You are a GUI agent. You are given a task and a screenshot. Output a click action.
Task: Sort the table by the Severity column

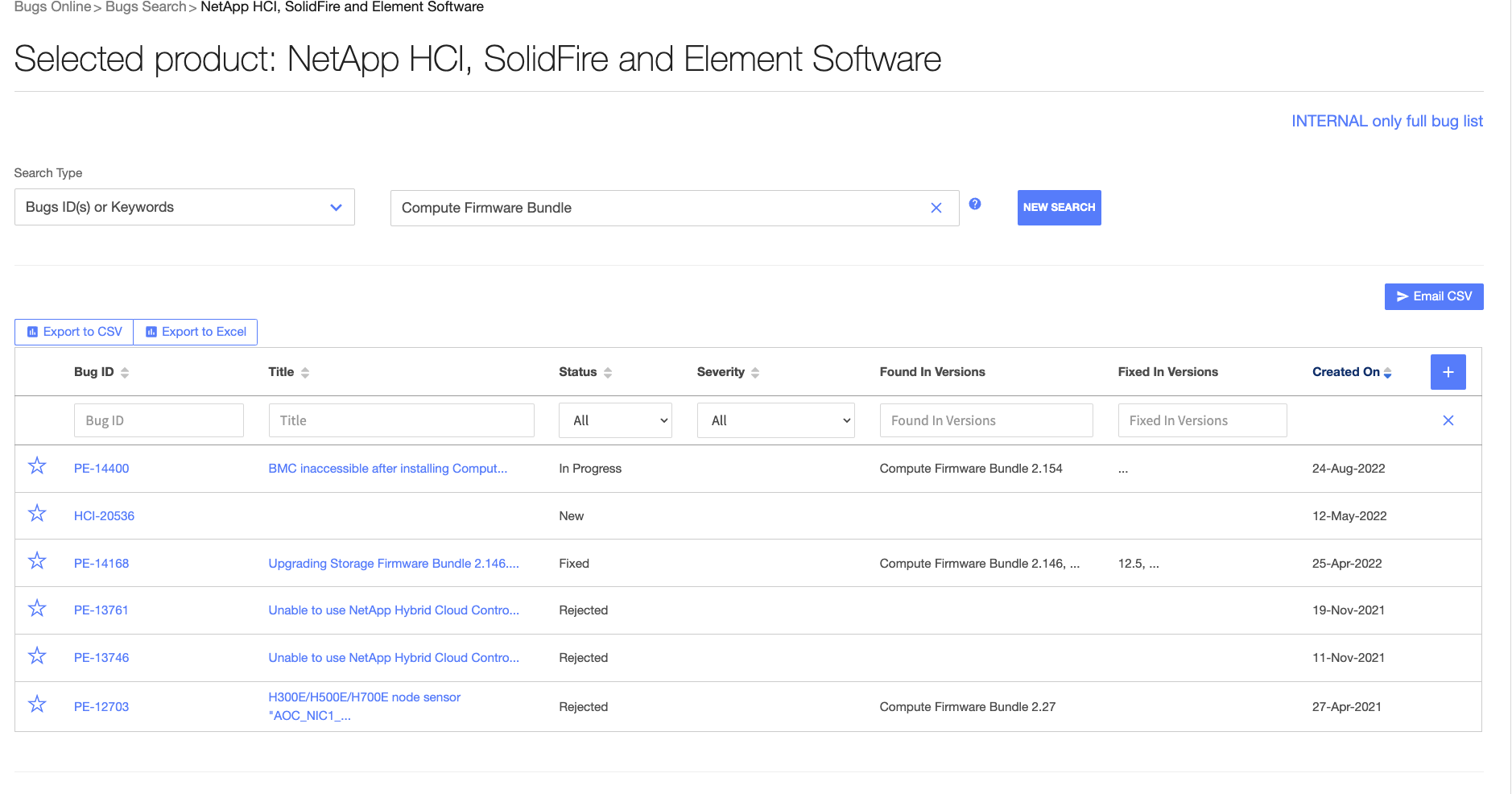[x=754, y=371]
